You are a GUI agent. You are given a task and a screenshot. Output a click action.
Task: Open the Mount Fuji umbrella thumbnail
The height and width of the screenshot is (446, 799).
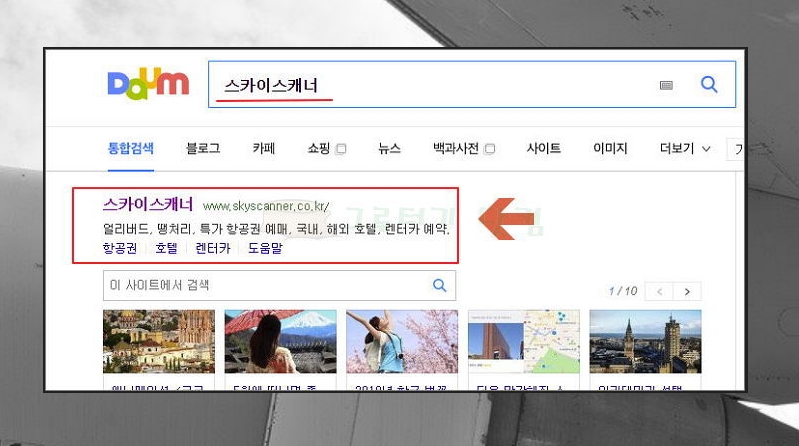point(281,342)
